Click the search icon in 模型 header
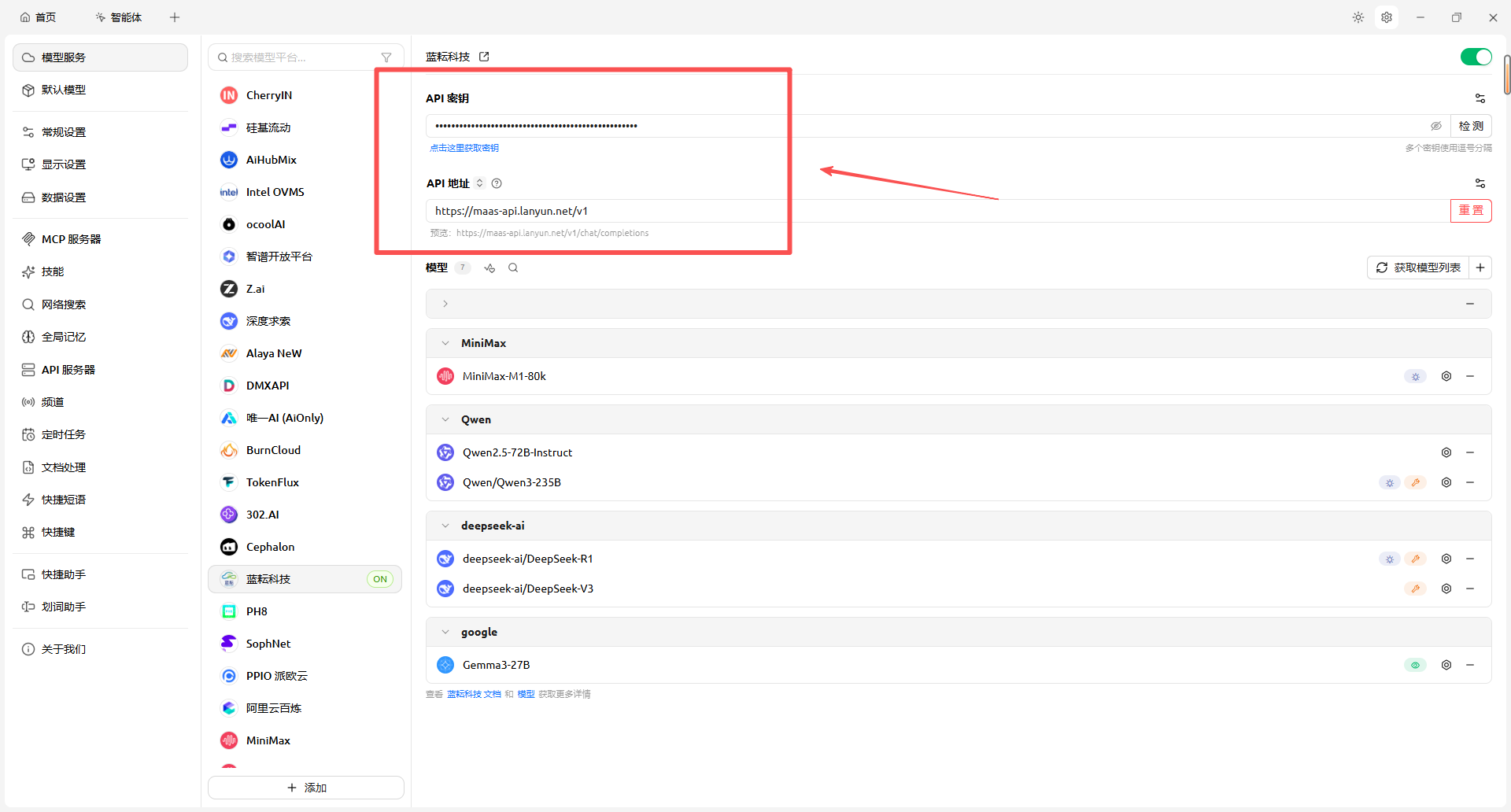Screen dimensions: 1511x812 pos(513,268)
